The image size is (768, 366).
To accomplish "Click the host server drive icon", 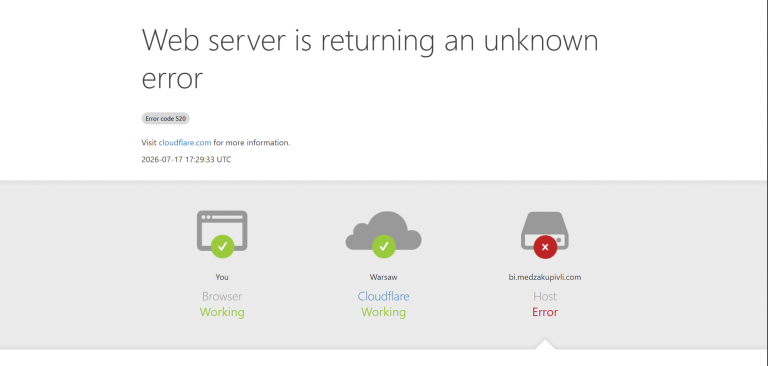I will tap(545, 230).
